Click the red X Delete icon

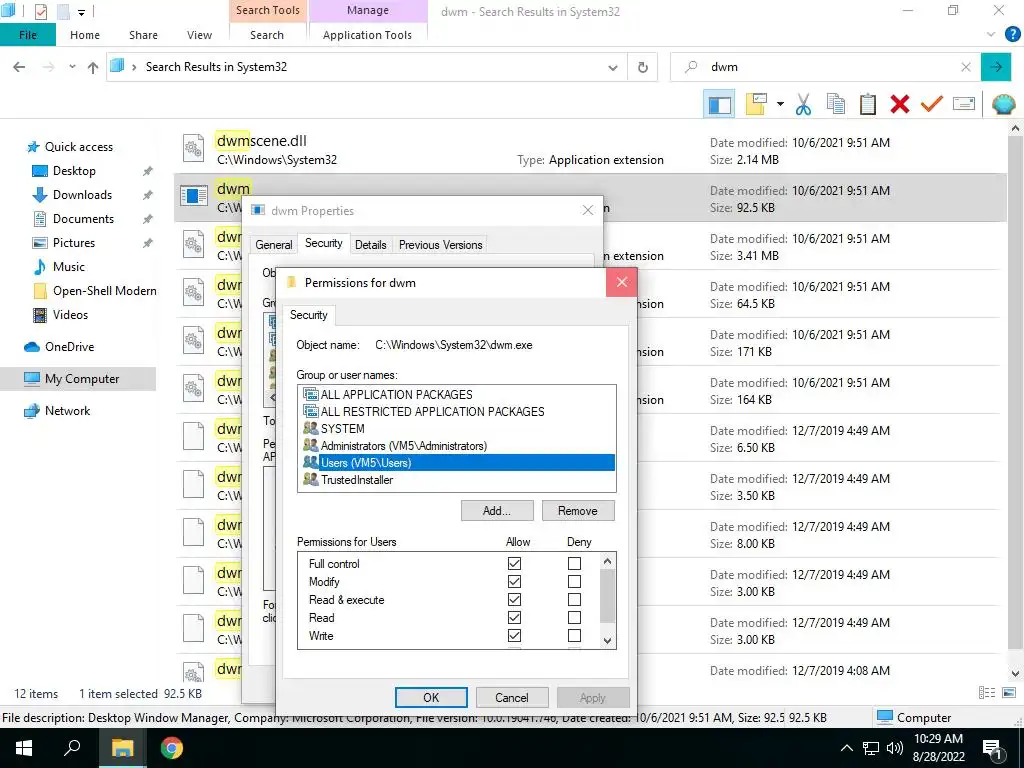pyautogui.click(x=900, y=104)
